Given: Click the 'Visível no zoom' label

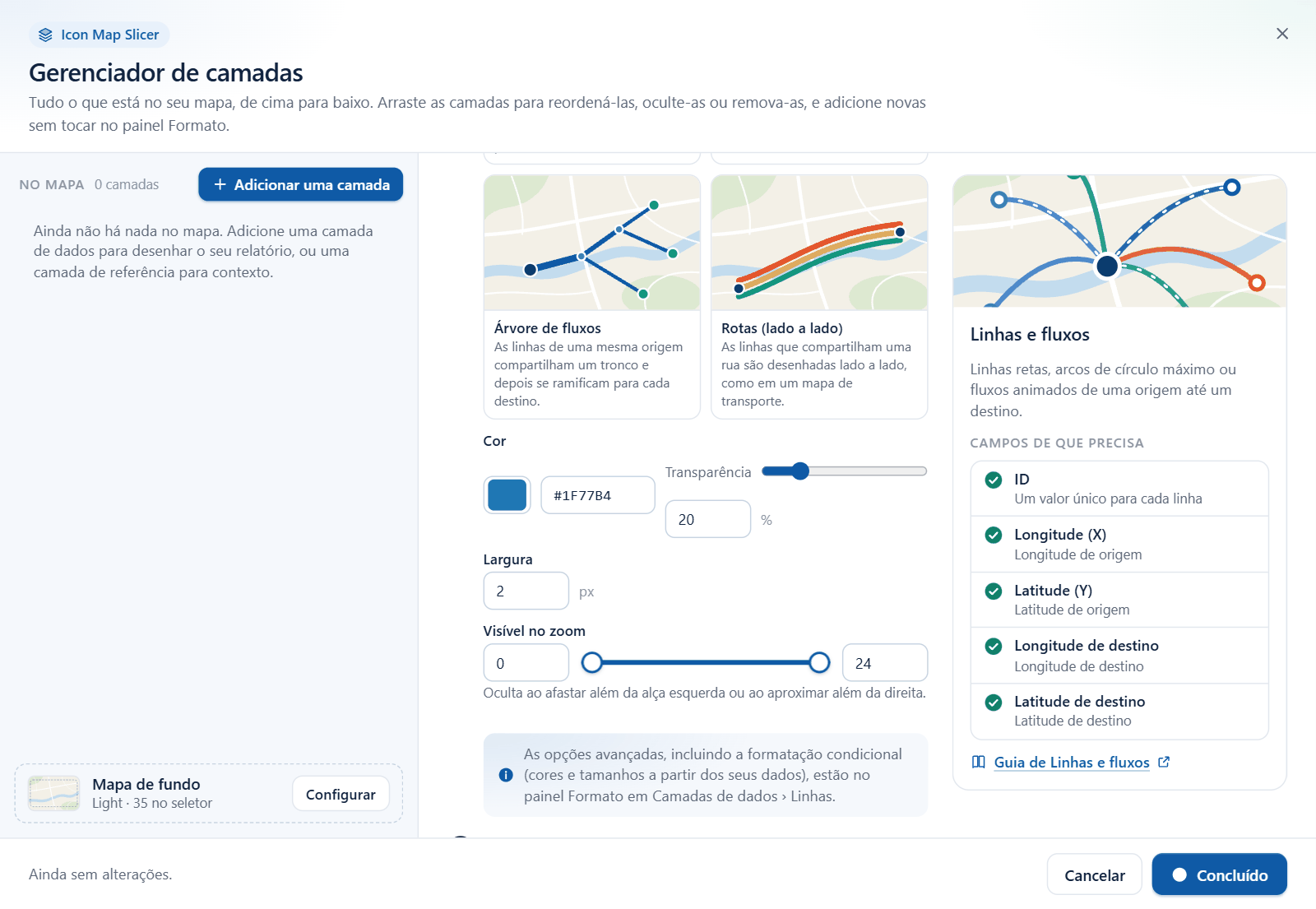Looking at the screenshot, I should click(x=535, y=631).
